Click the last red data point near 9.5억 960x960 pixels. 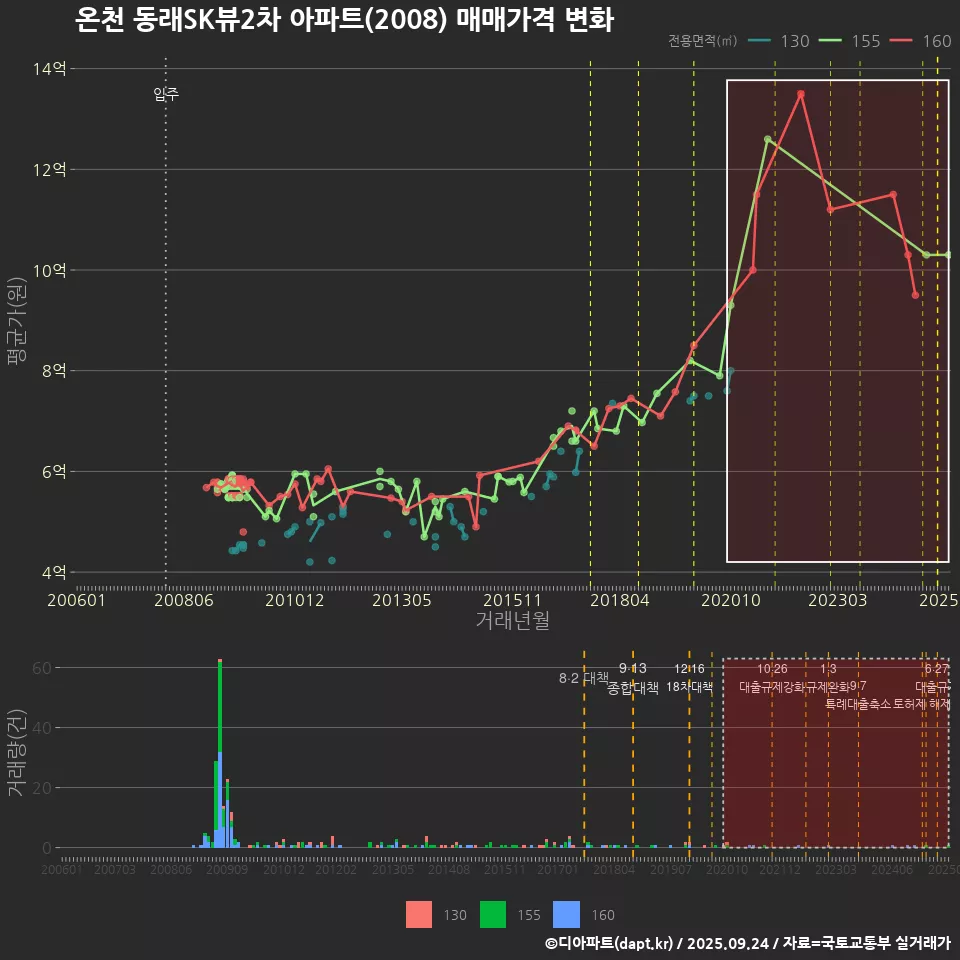coord(915,295)
